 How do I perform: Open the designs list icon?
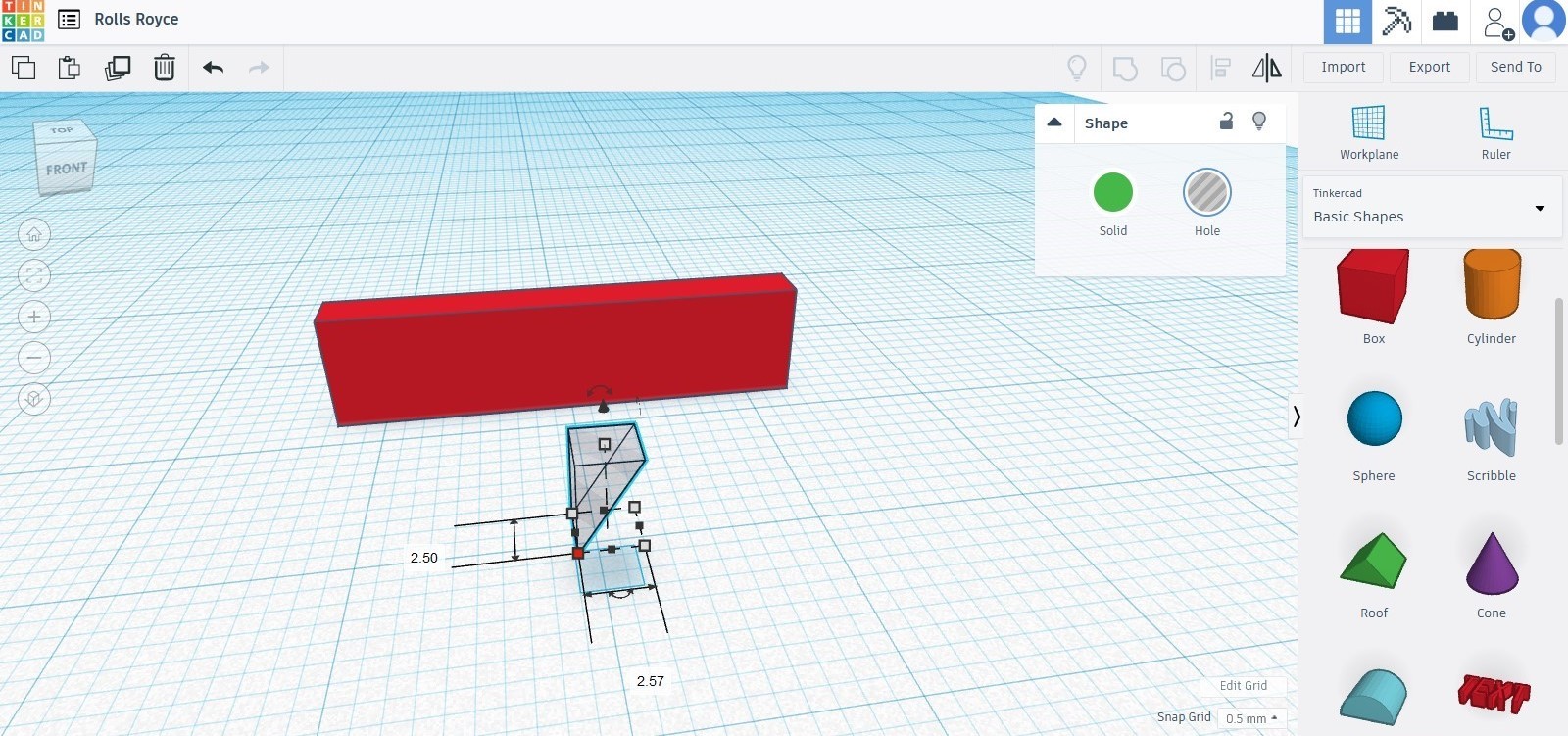point(69,20)
